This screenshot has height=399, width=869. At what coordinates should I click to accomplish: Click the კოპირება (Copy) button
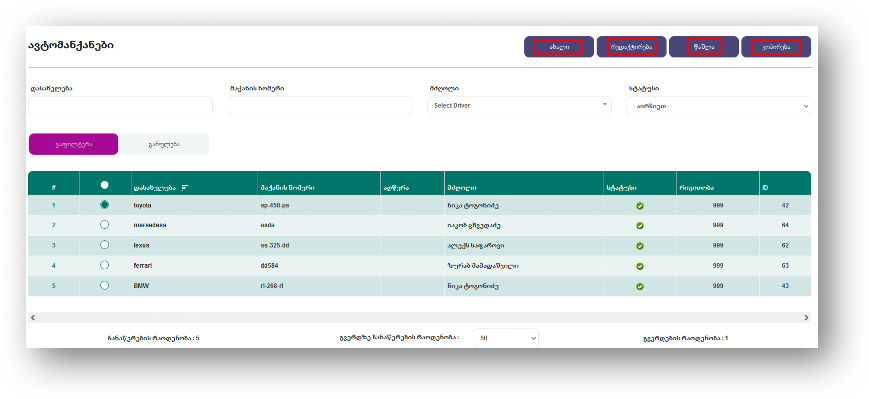click(776, 47)
